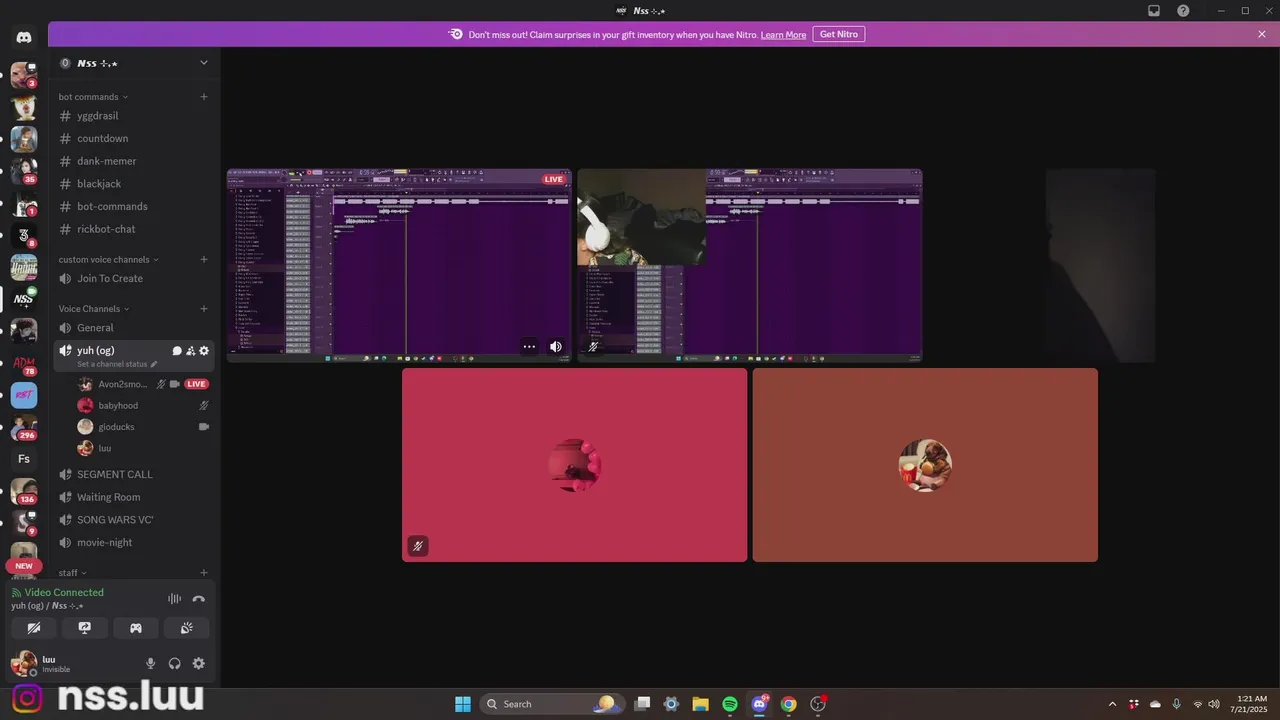Open the soundboard button
This screenshot has height=720, width=1280.
coord(186,628)
